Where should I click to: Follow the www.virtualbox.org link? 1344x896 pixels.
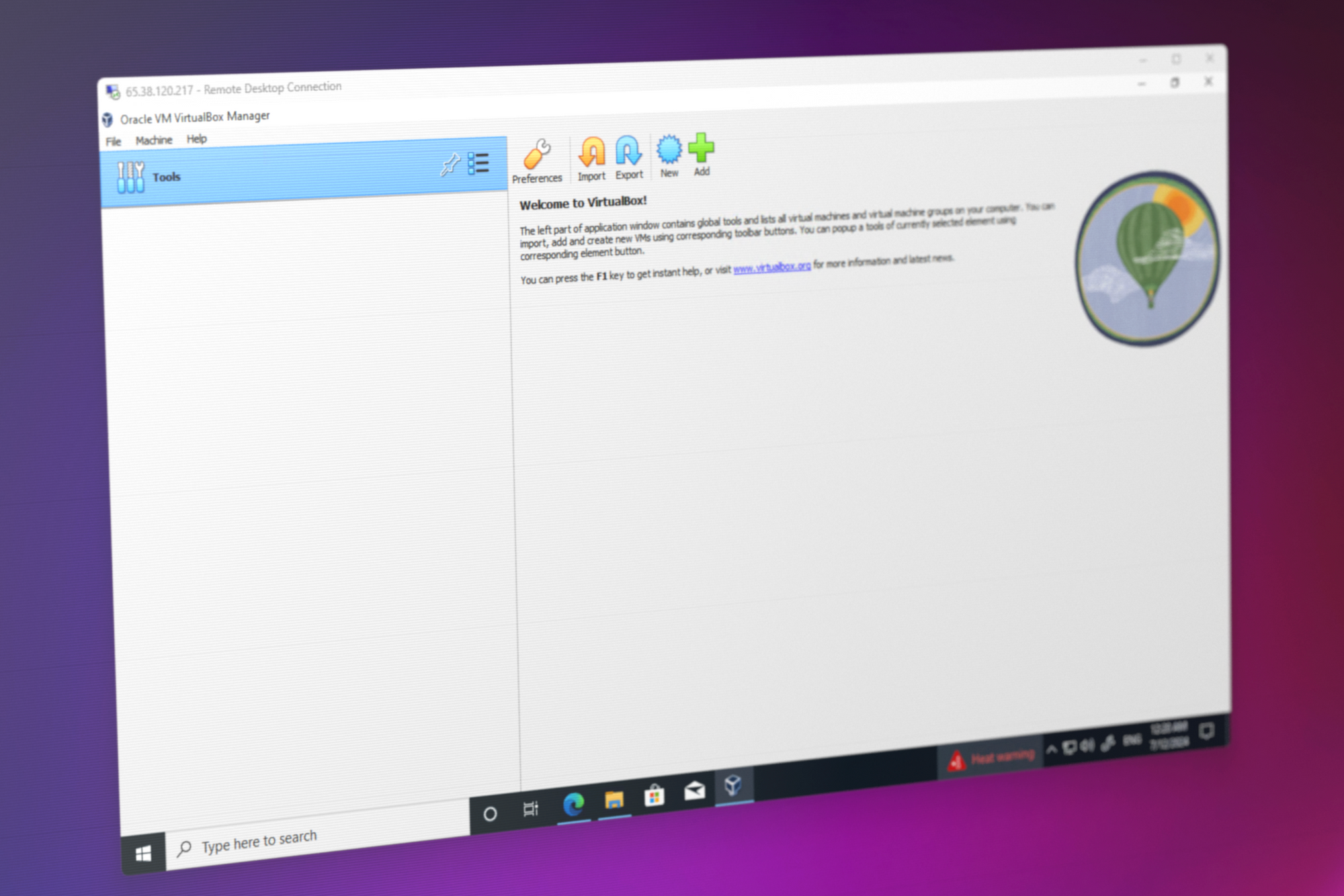tap(771, 267)
